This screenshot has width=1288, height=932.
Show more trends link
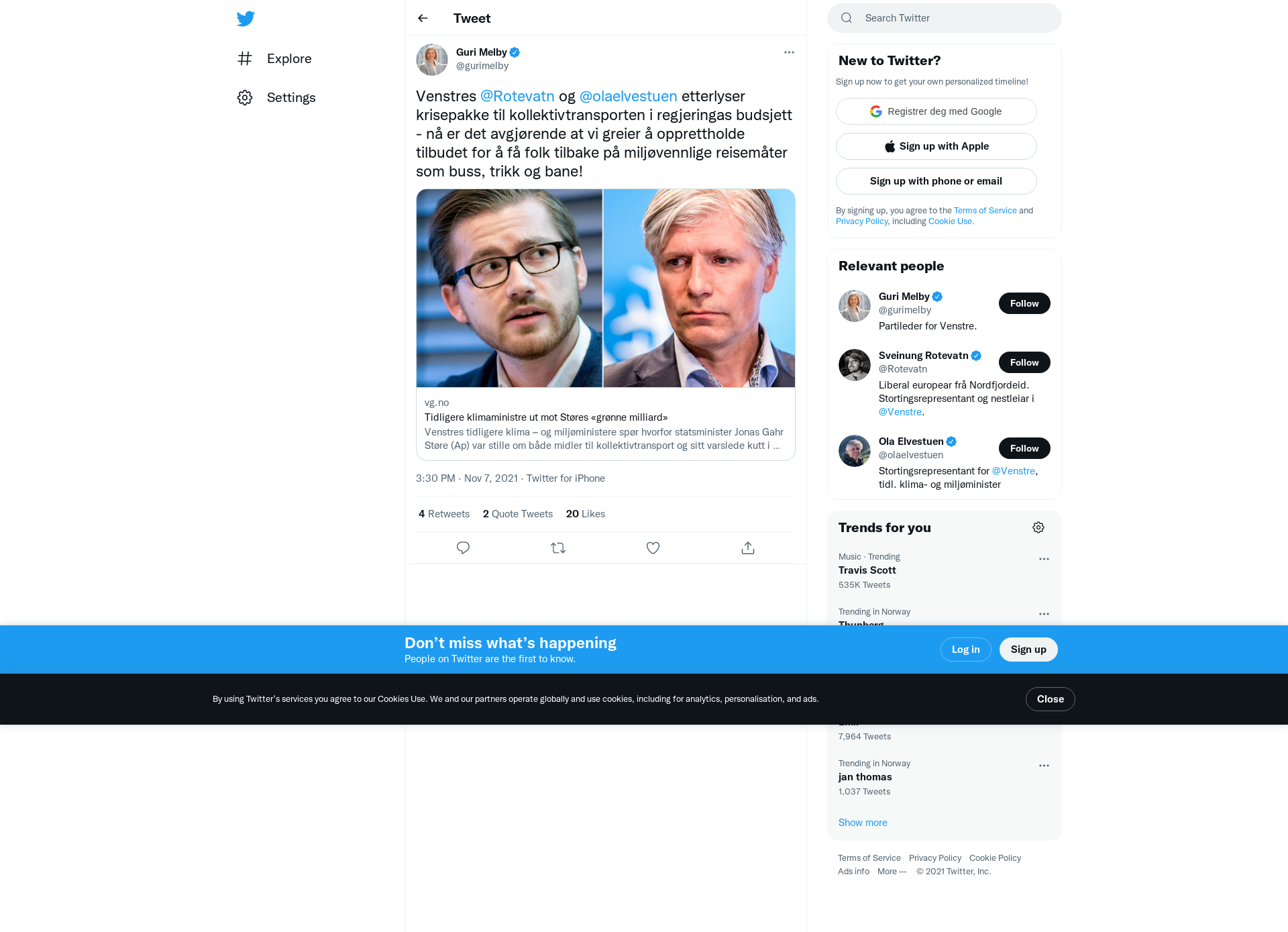pos(863,823)
